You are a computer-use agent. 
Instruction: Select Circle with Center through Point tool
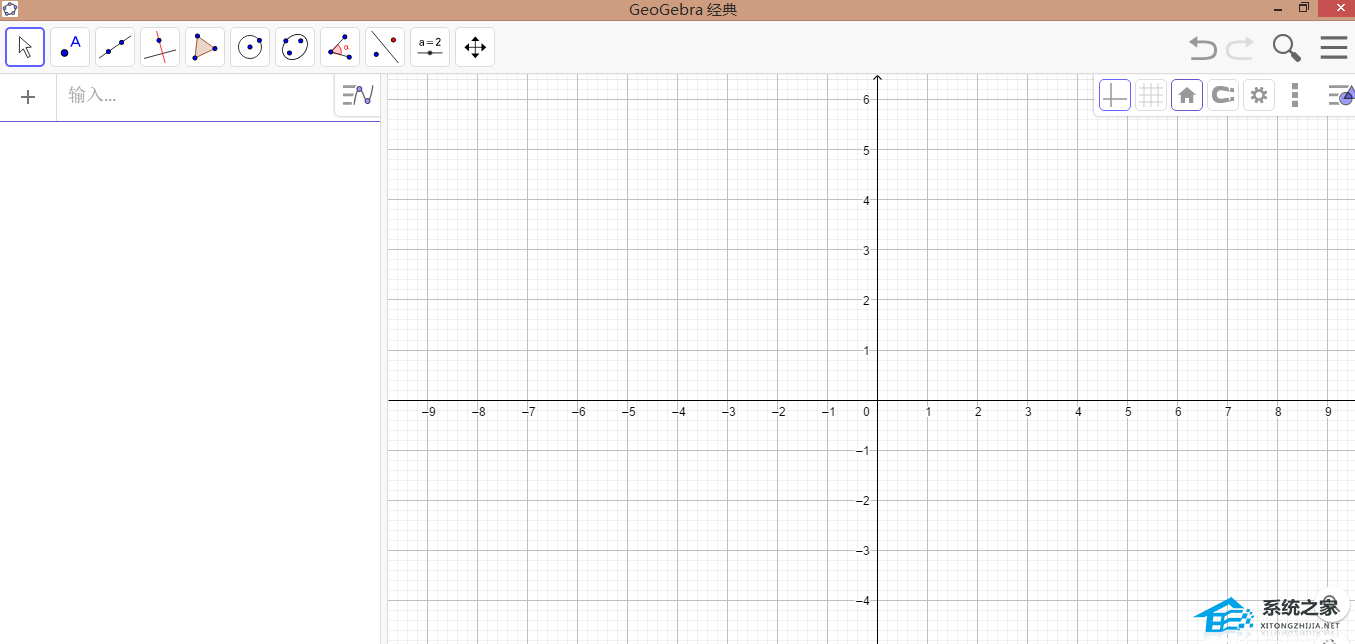(250, 47)
